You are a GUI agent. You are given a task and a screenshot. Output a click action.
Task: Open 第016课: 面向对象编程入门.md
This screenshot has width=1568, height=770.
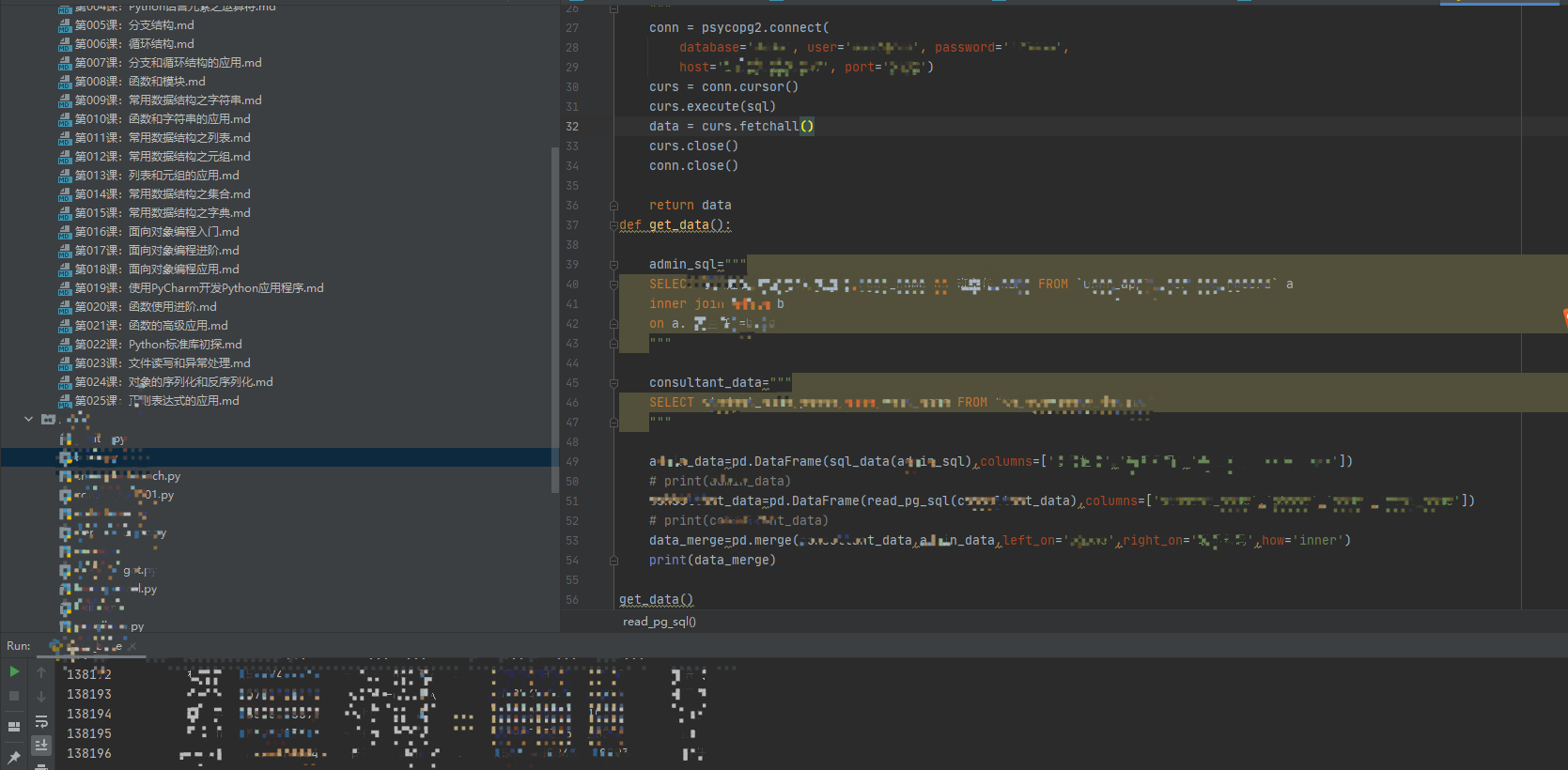[157, 232]
